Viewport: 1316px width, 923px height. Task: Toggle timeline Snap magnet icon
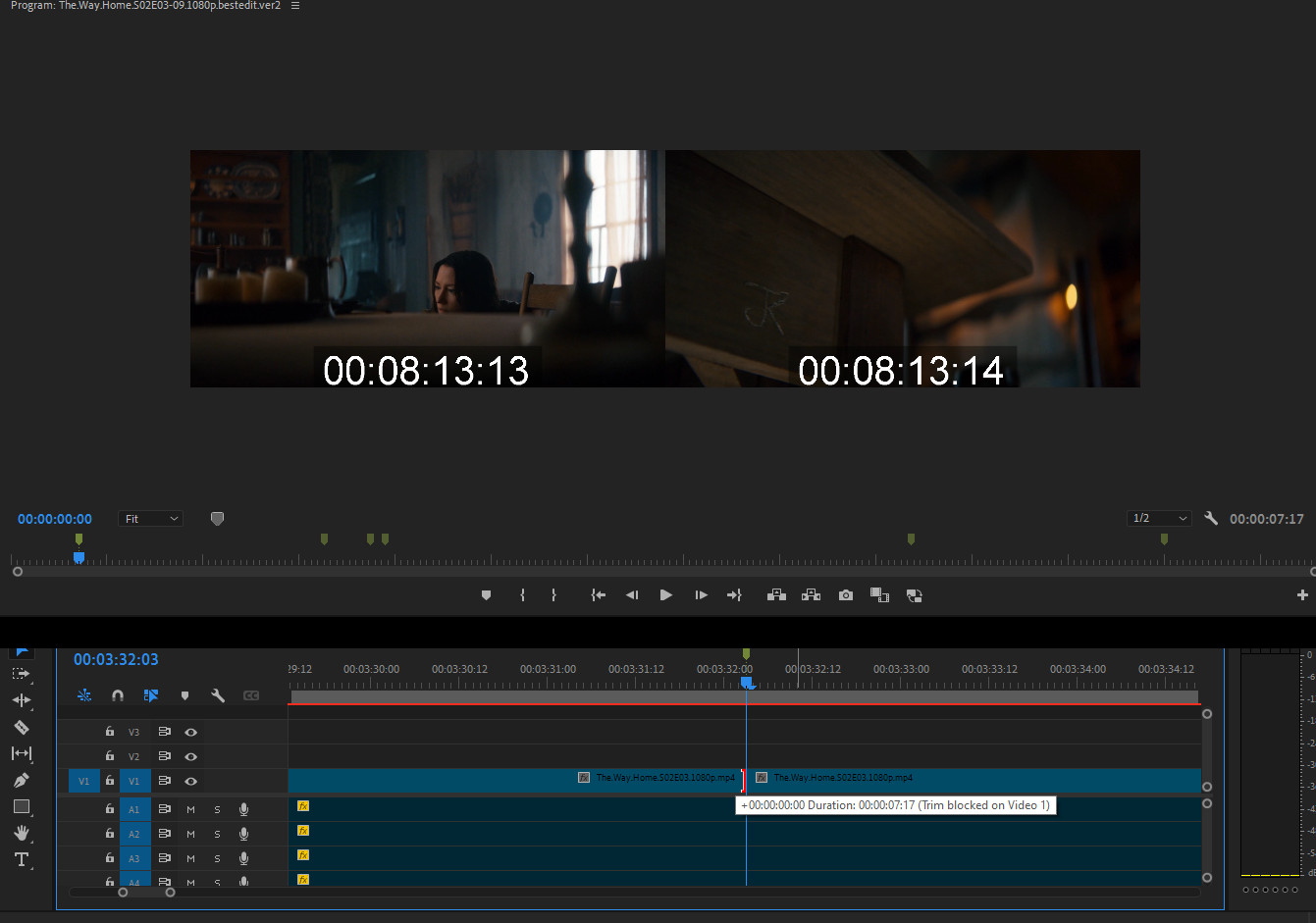[118, 695]
